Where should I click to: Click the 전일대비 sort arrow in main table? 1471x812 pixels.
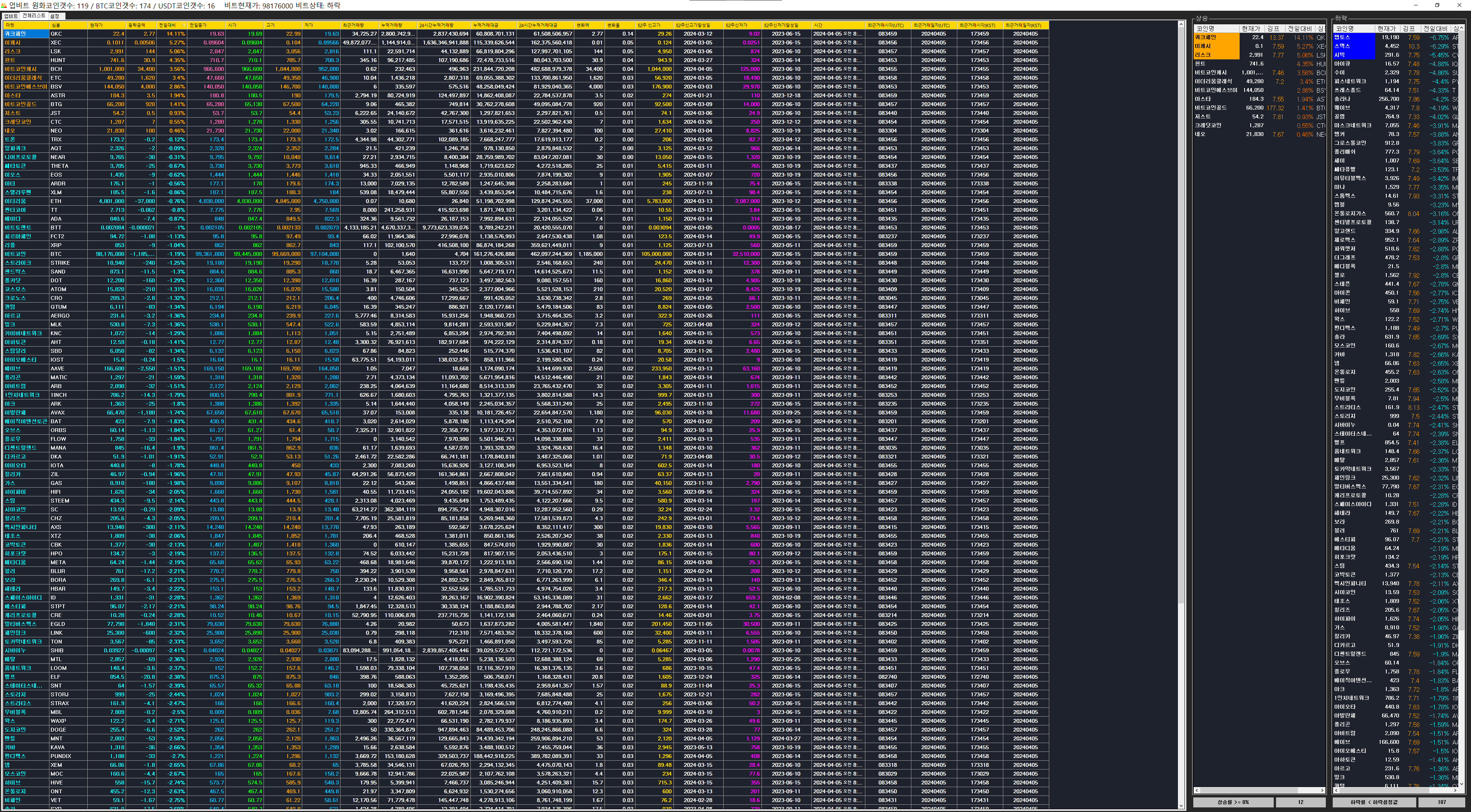click(183, 25)
